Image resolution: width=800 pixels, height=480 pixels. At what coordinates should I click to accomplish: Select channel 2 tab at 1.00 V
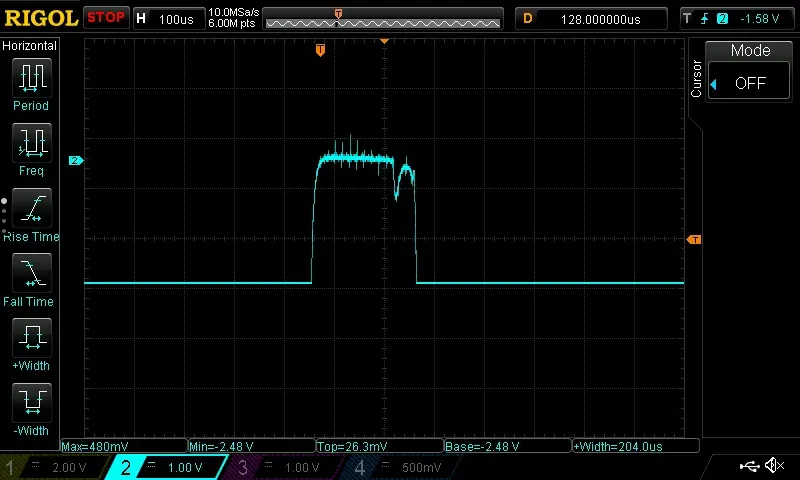(168, 467)
